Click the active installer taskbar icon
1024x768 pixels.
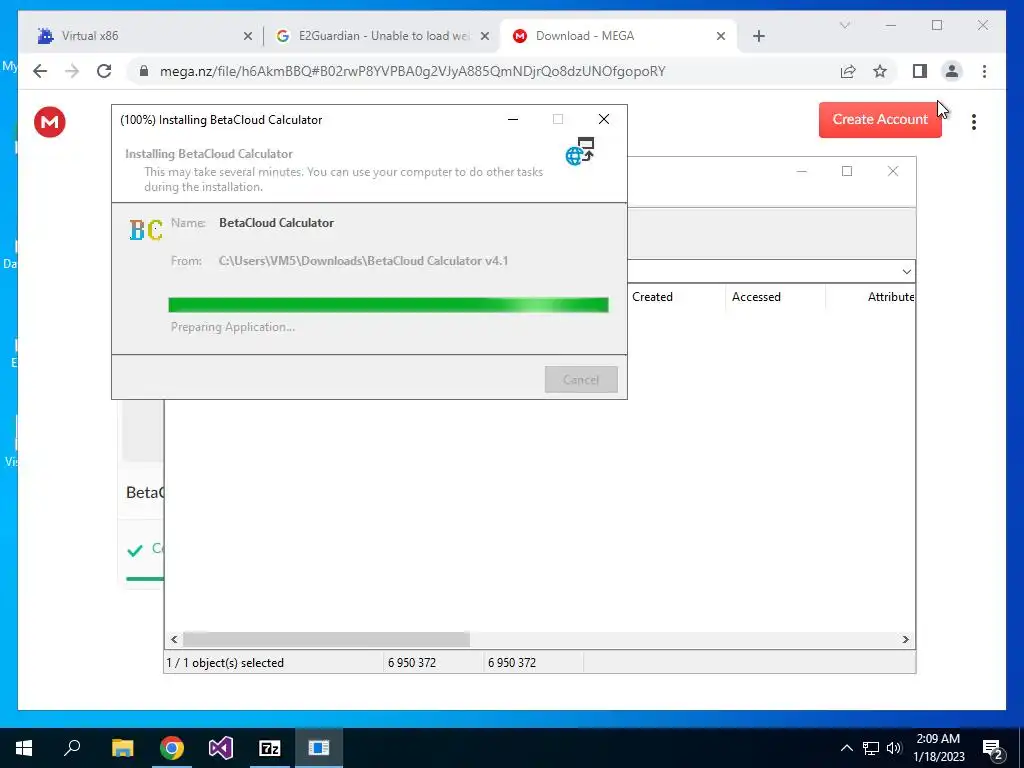click(319, 748)
